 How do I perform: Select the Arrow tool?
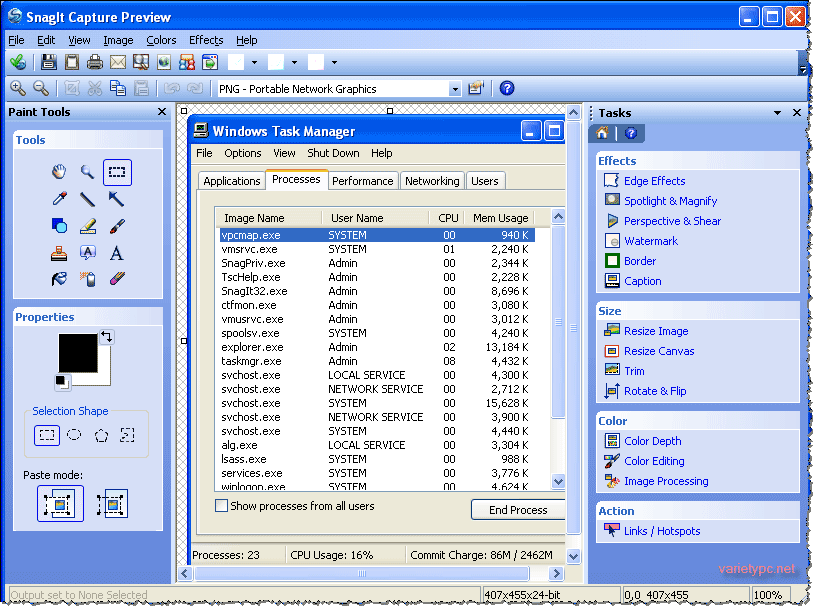point(116,199)
